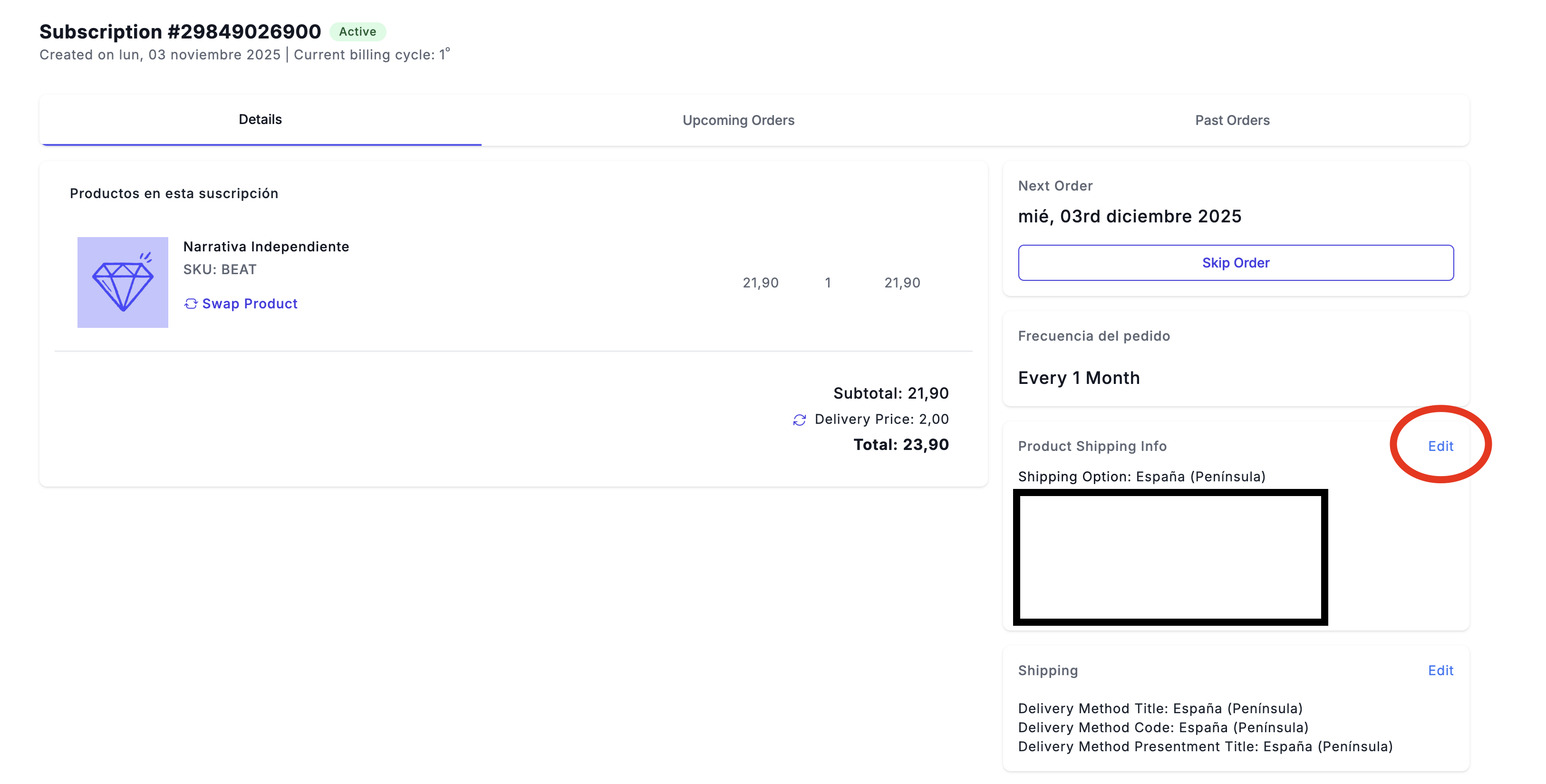Click the Subtotal: 21,90 amount
This screenshot has height=784, width=1546.
pyautogui.click(x=890, y=393)
